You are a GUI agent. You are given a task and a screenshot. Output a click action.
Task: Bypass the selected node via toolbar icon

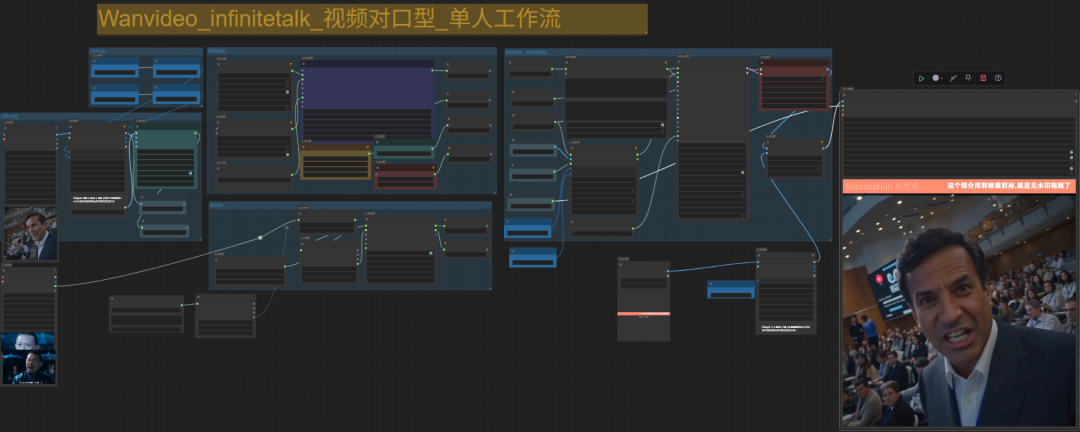pos(953,79)
